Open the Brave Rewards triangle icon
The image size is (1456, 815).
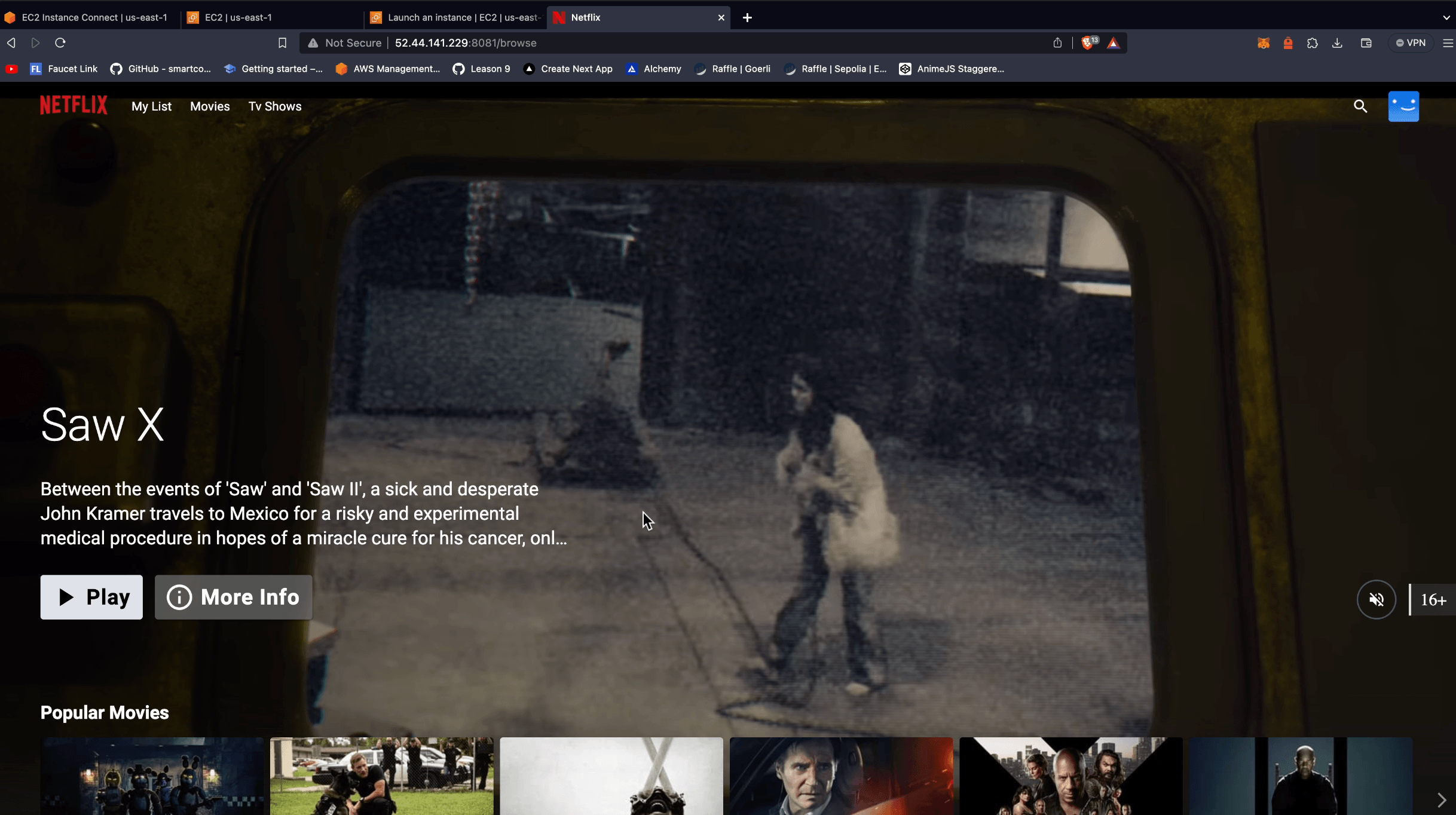1113,43
